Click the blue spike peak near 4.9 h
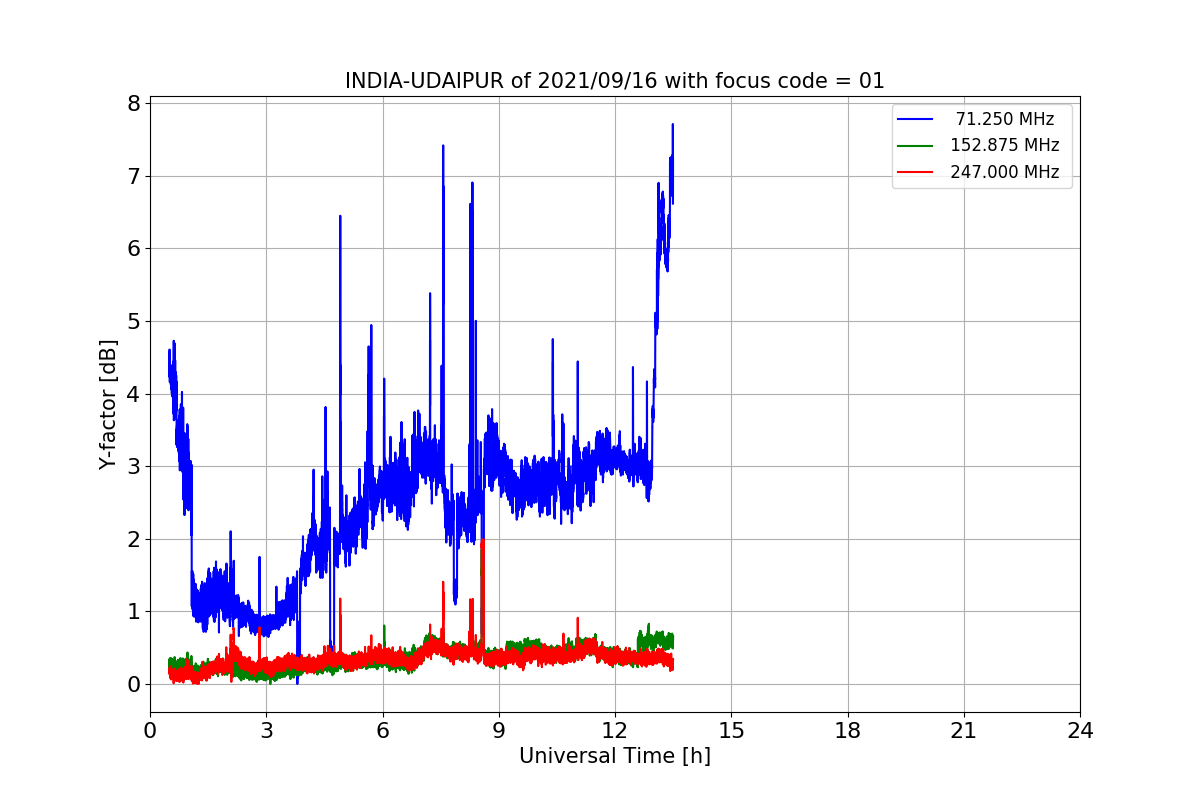1200x800 pixels. point(340,216)
